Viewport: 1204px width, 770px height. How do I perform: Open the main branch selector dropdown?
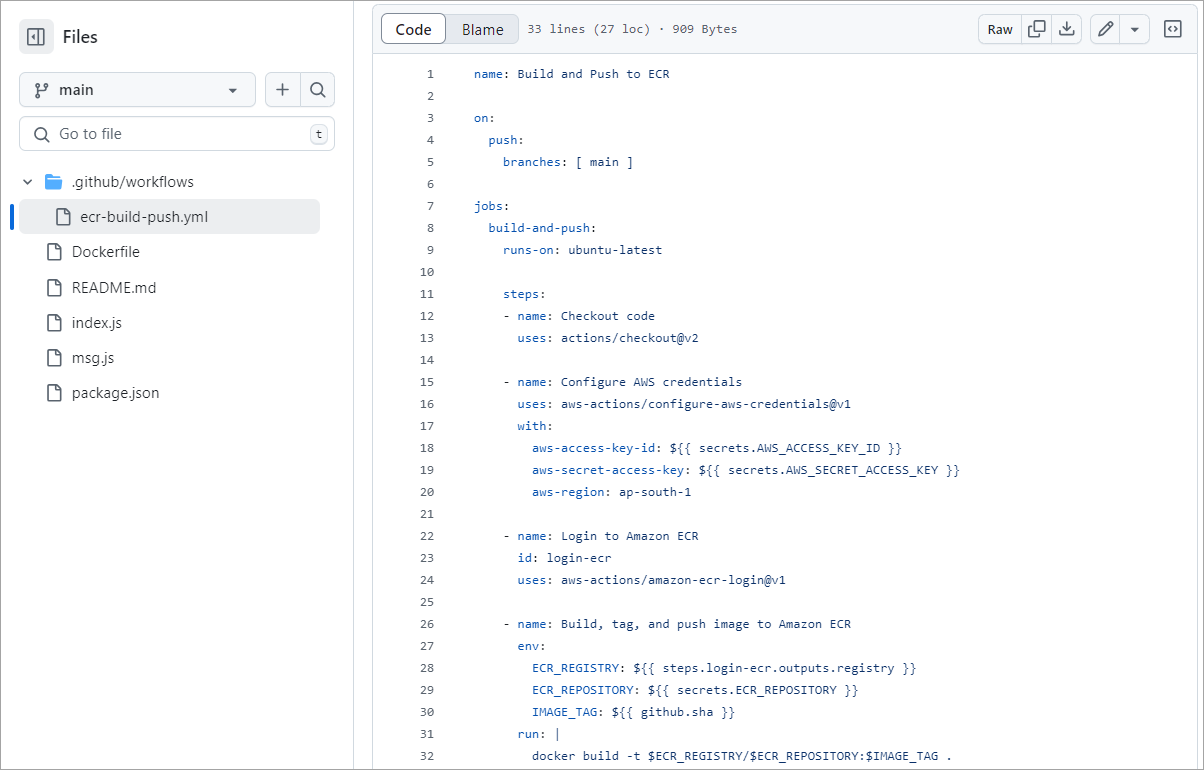136,89
